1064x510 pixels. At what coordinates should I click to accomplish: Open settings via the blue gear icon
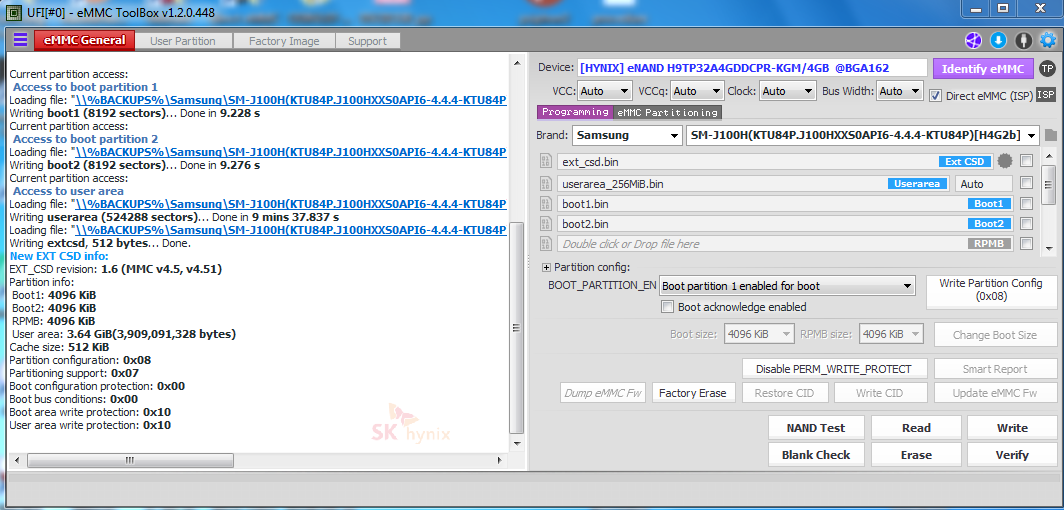point(1048,41)
